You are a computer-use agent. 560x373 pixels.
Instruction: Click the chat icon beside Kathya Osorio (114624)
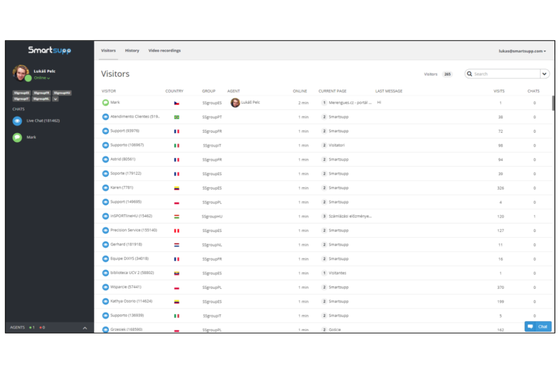coord(105,302)
